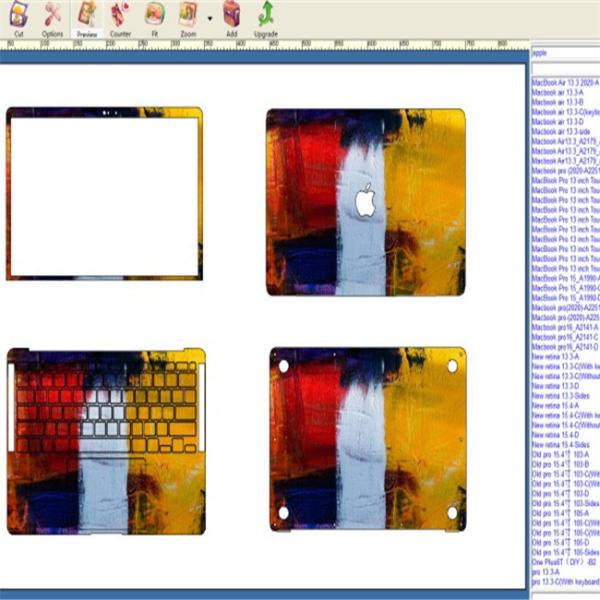The width and height of the screenshot is (600, 600).
Task: Select 'Macbook air 13.3-side' template
Action: tap(561, 132)
